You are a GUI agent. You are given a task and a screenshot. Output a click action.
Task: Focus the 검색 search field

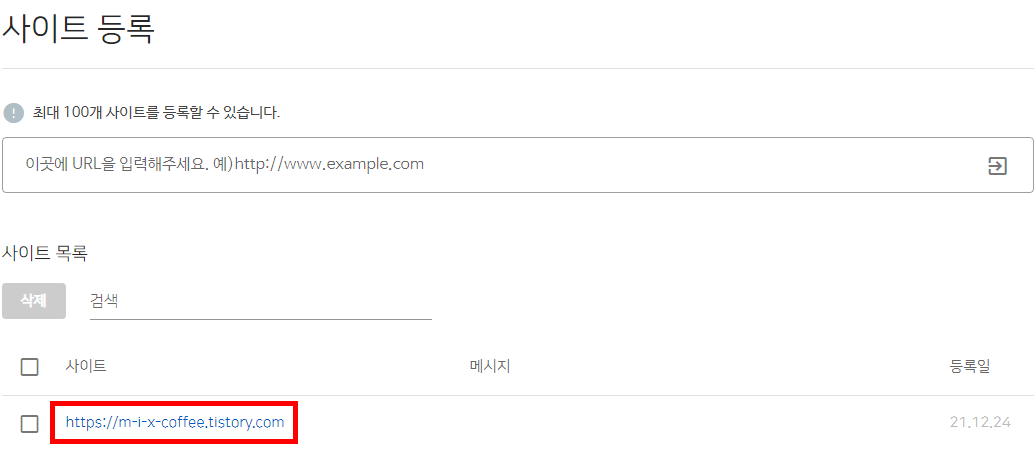[x=261, y=301]
